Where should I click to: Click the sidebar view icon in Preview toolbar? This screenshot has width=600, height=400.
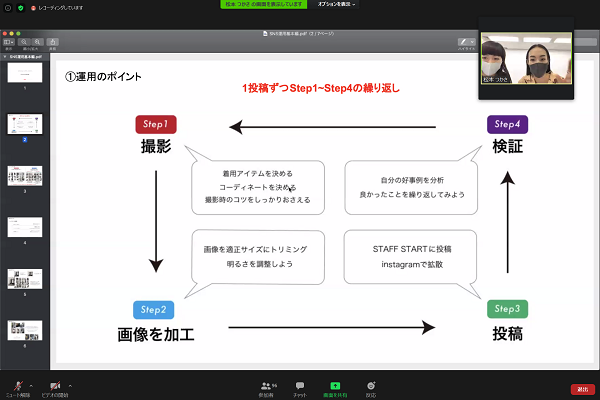[x=10, y=43]
